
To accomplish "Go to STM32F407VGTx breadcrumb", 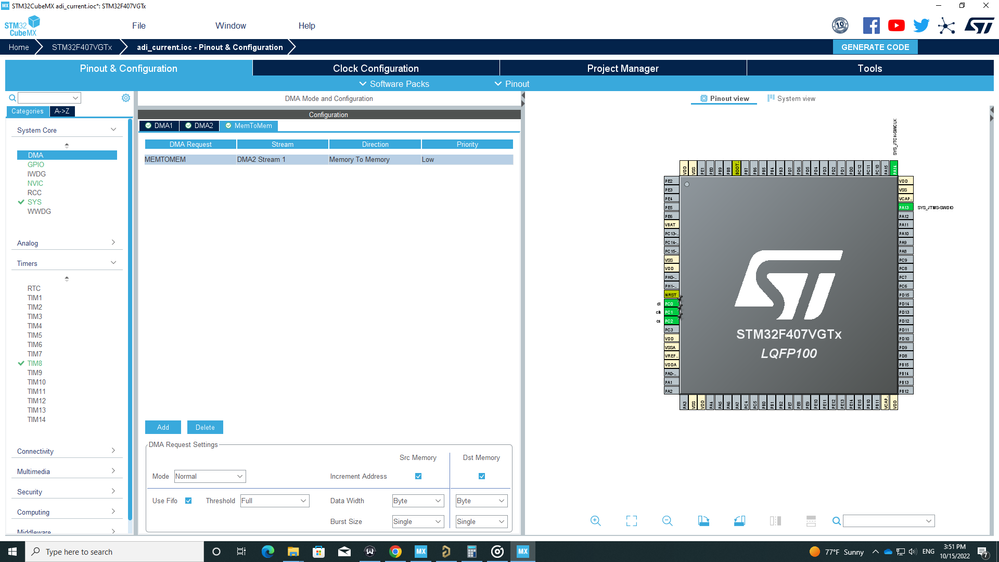I will click(82, 47).
